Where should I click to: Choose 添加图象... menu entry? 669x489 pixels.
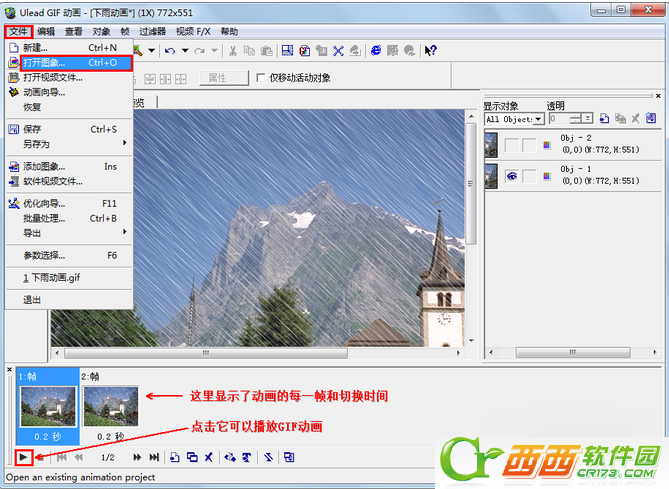point(69,166)
